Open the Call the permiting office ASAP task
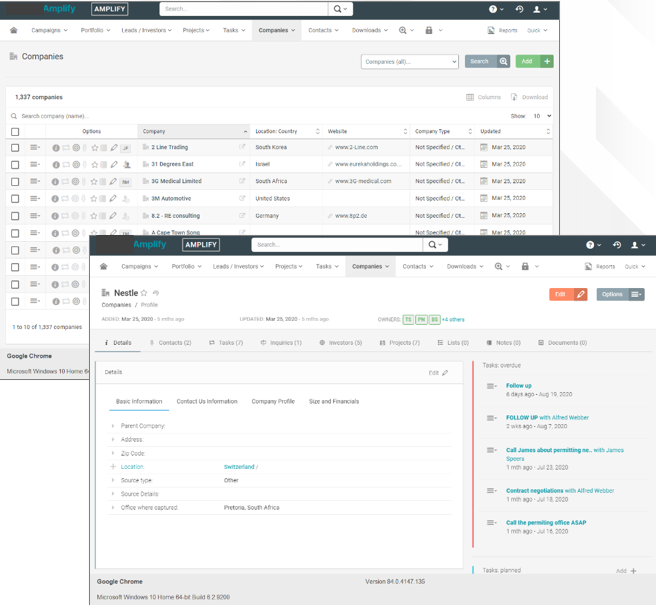Viewport: 656px width, 605px height. (x=546, y=523)
